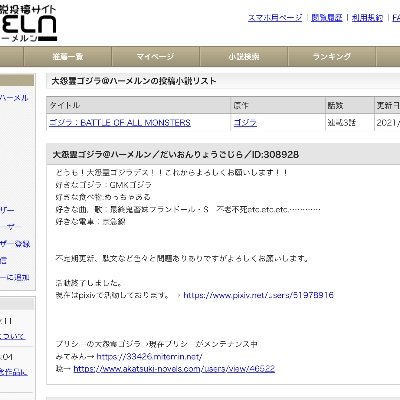
Task: Open the 利用規約 link
Action: 367,18
